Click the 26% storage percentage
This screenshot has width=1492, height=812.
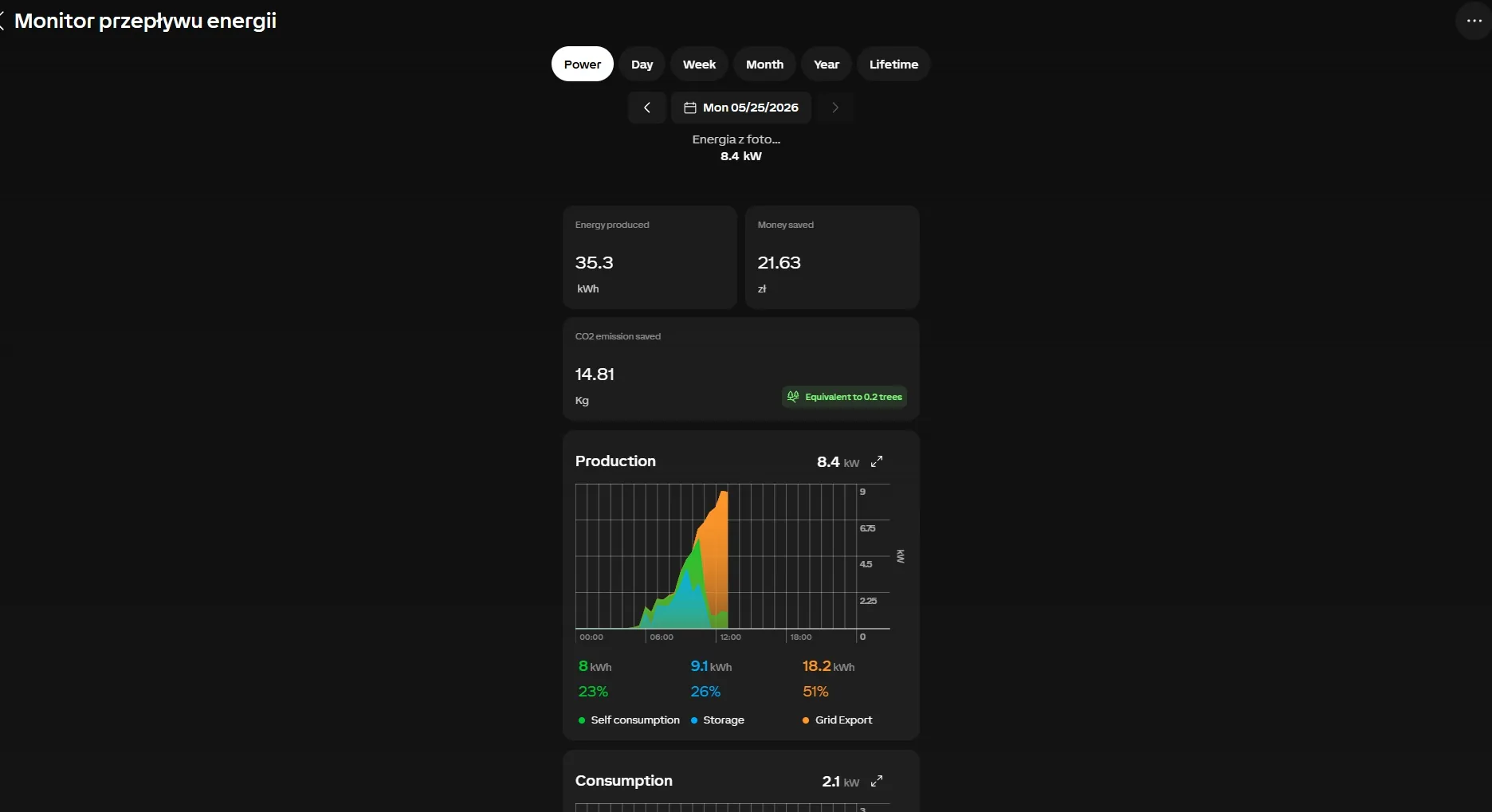click(705, 692)
